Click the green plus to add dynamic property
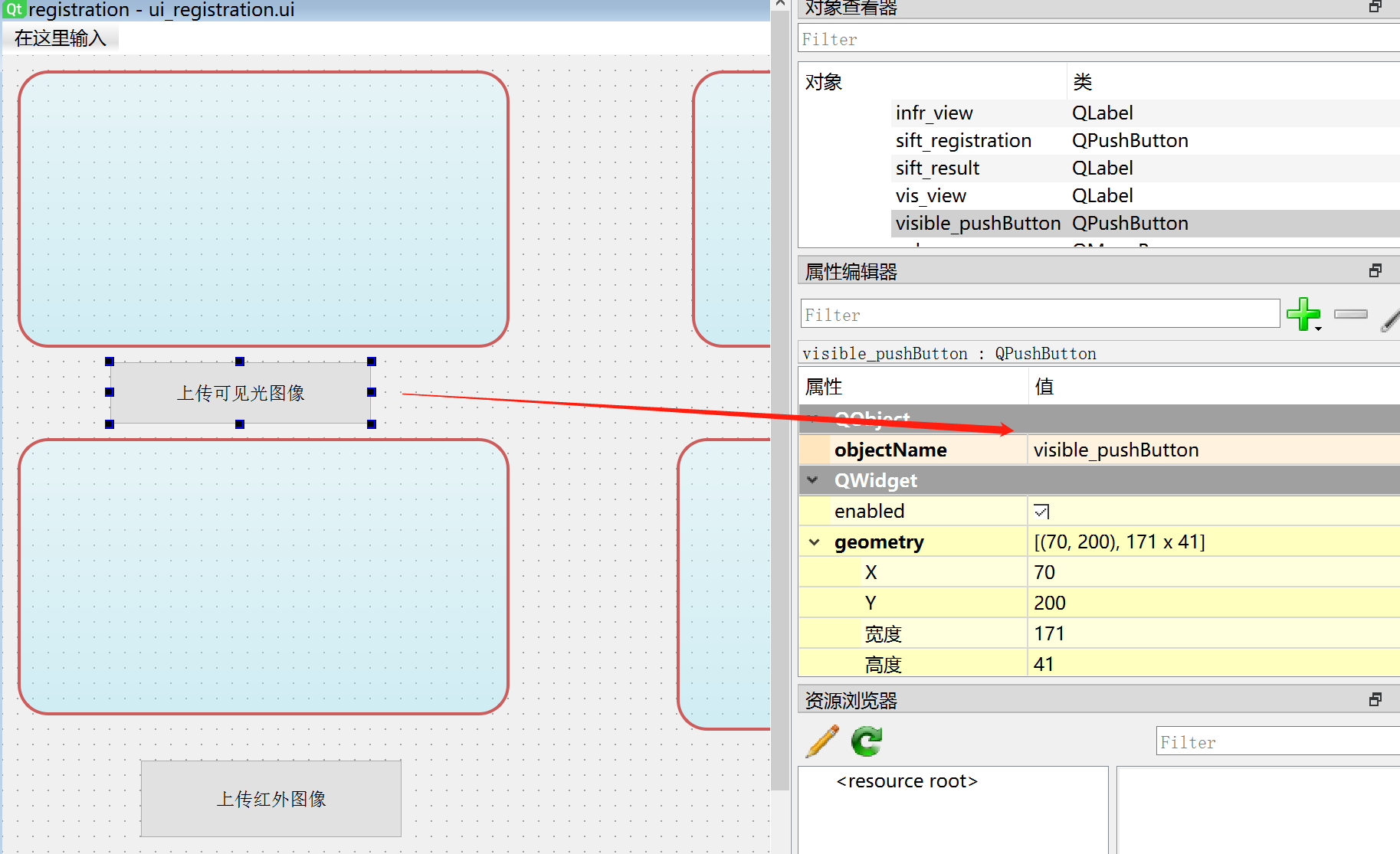The image size is (1400, 854). 1304,314
